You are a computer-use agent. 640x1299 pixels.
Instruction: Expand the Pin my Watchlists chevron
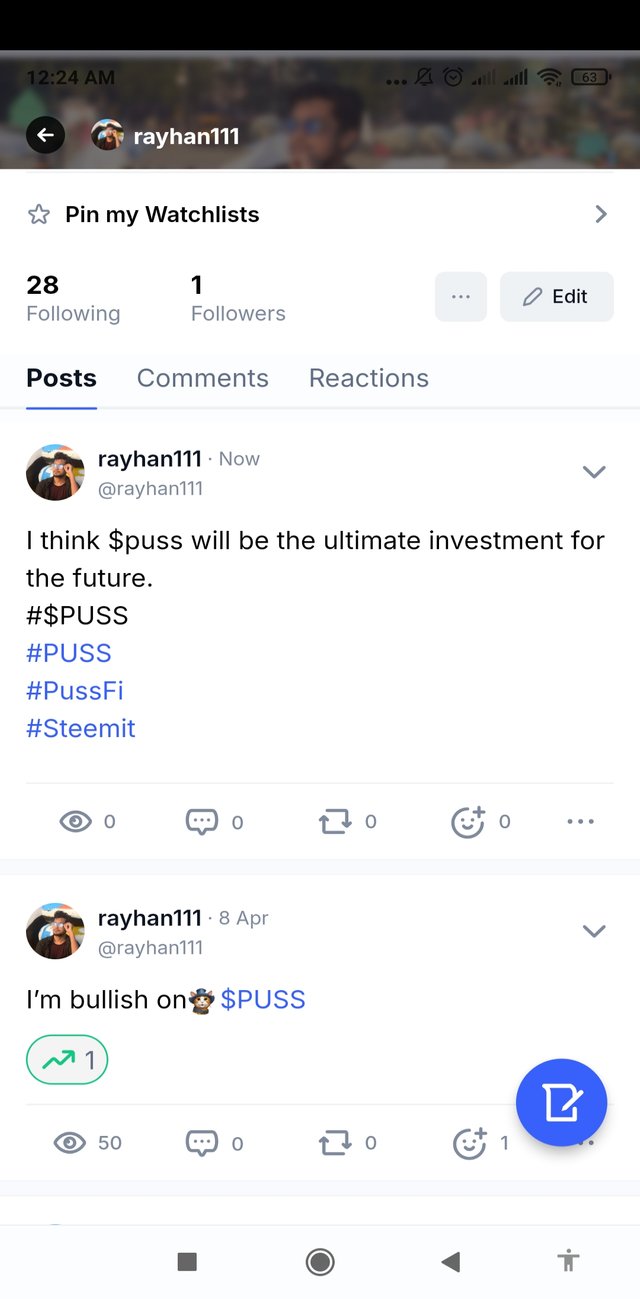tap(600, 214)
